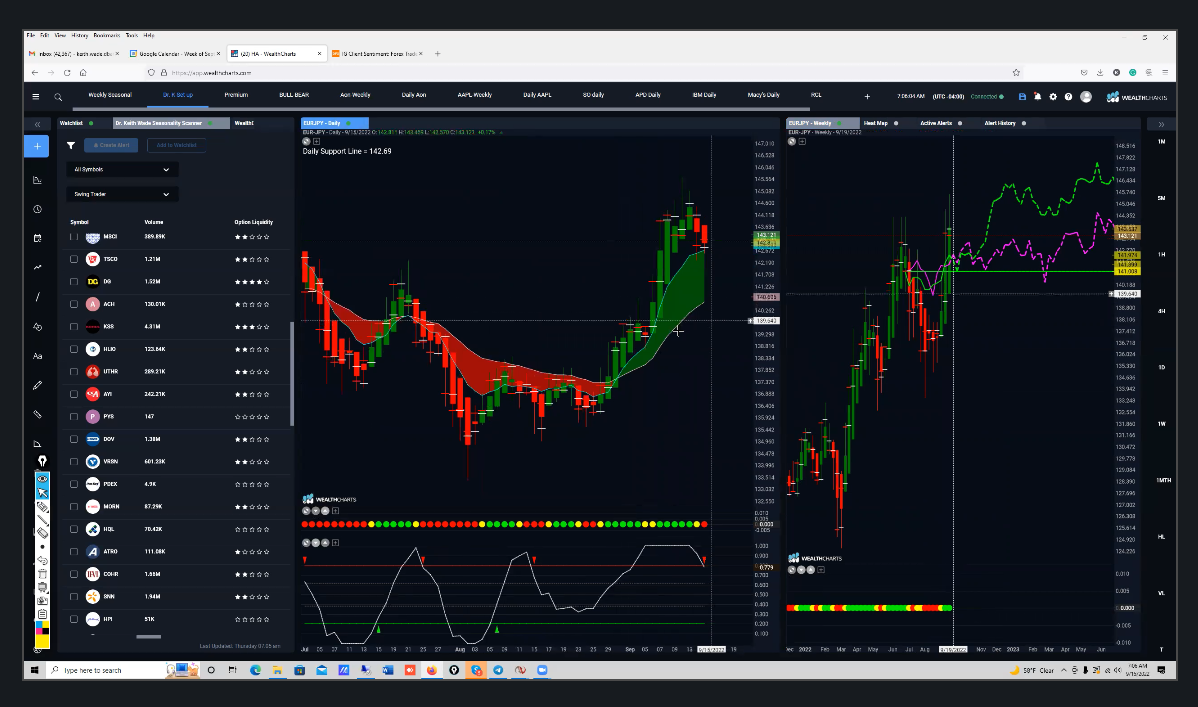This screenshot has height=707, width=1198.
Task: Check the UTHR row checkbox
Action: pyautogui.click(x=74, y=371)
